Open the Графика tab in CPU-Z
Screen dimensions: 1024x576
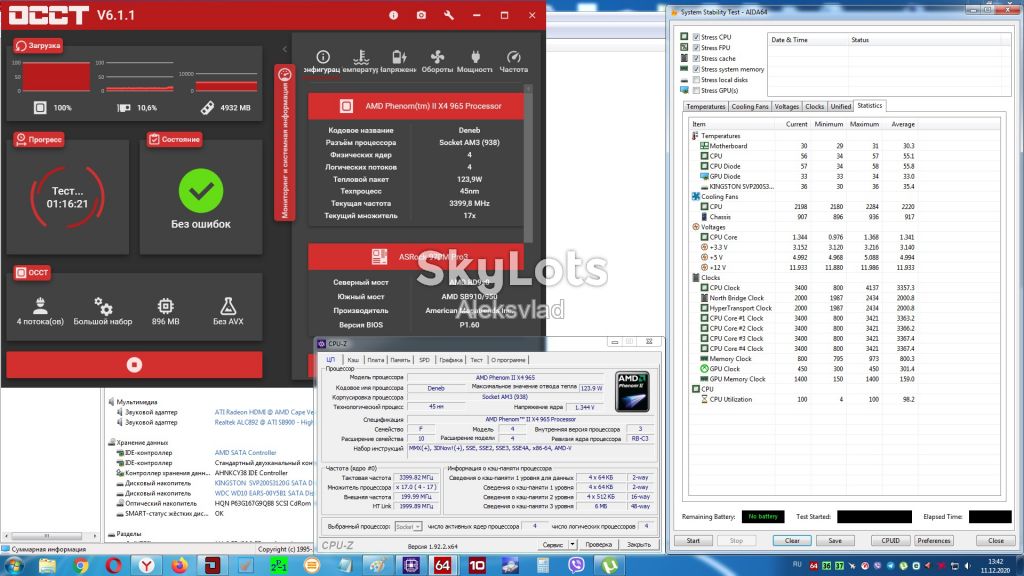(451, 360)
